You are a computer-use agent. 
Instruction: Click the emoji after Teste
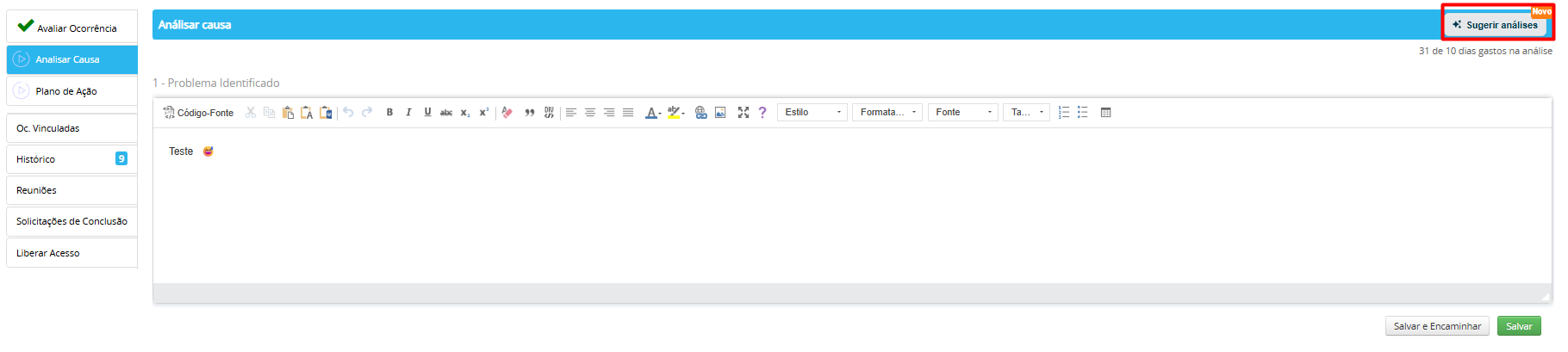tap(208, 151)
